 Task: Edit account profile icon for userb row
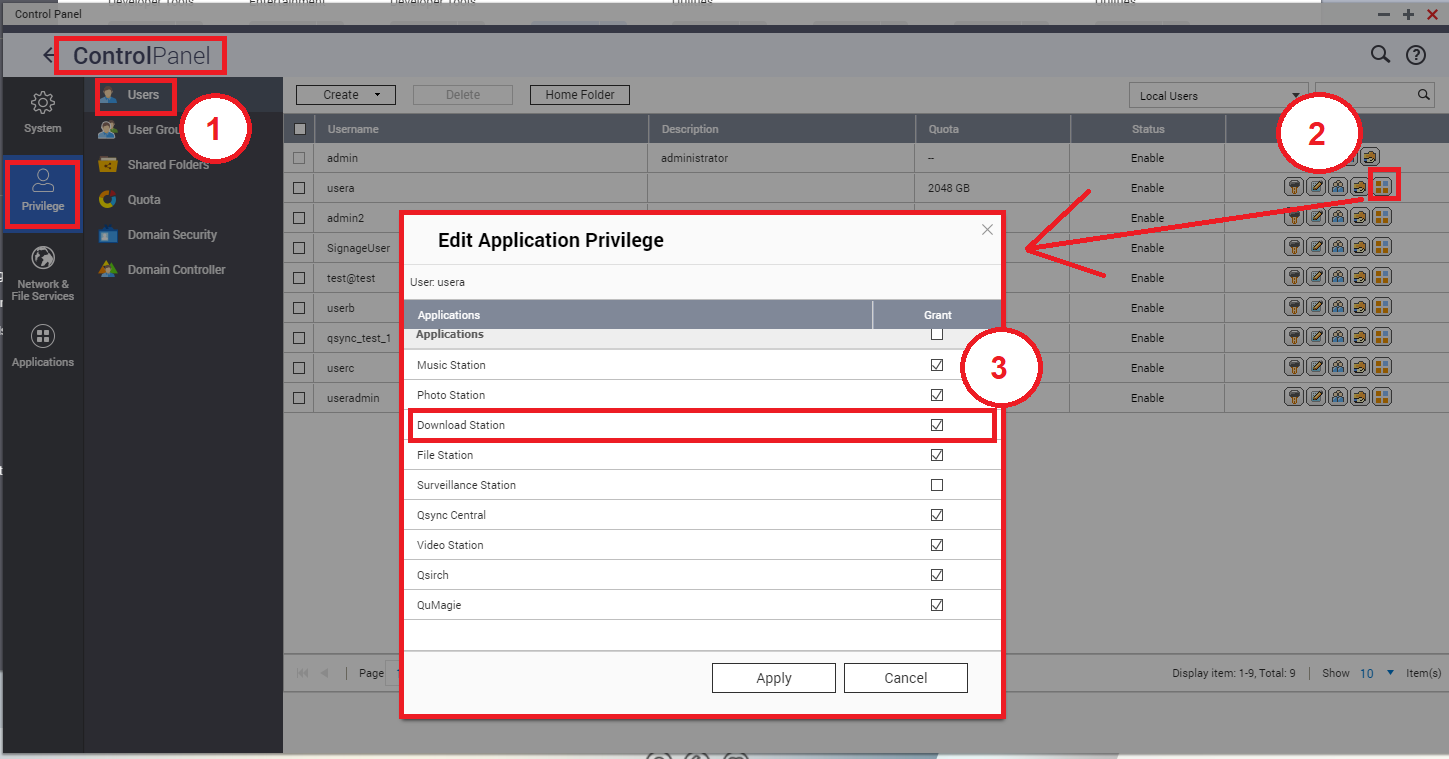tap(1316, 308)
